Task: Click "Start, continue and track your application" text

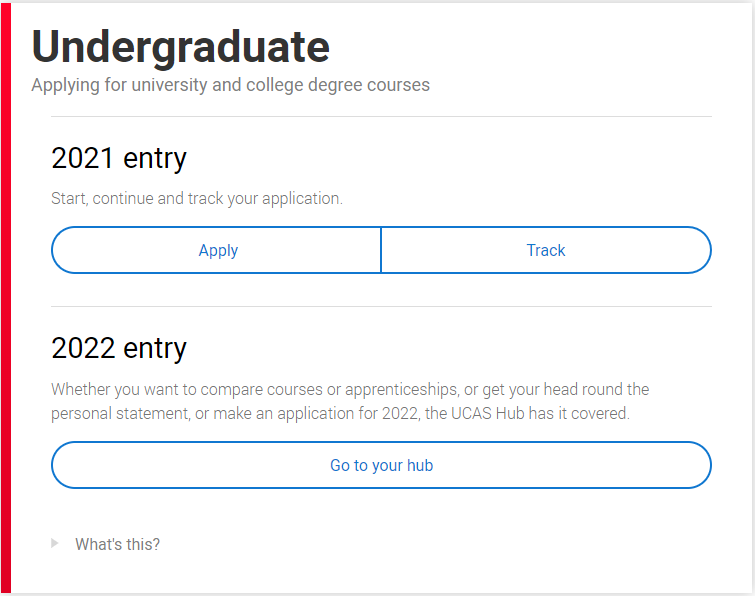Action: click(197, 198)
